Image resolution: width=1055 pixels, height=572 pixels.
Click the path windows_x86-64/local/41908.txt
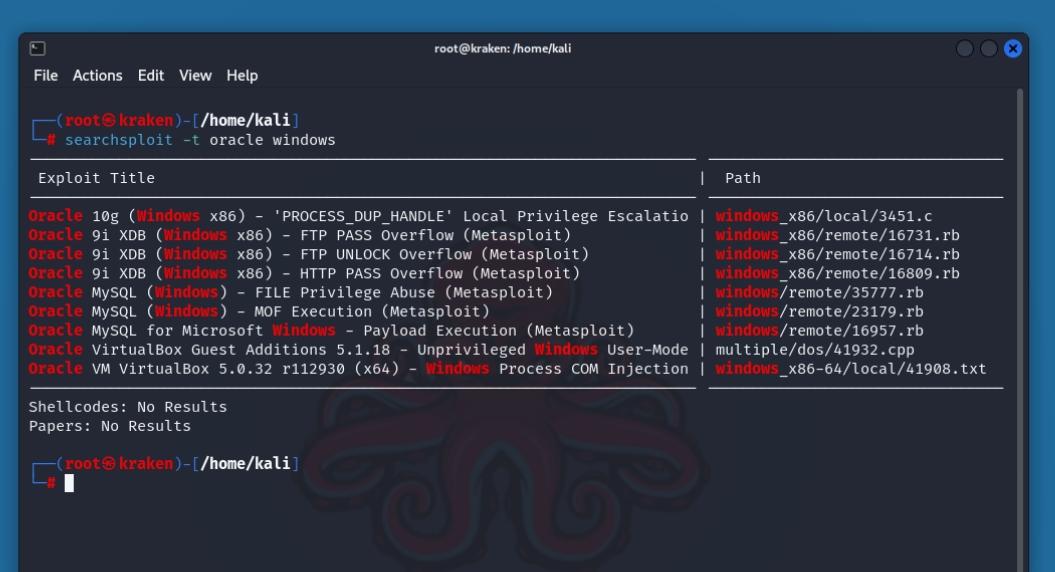(850, 368)
